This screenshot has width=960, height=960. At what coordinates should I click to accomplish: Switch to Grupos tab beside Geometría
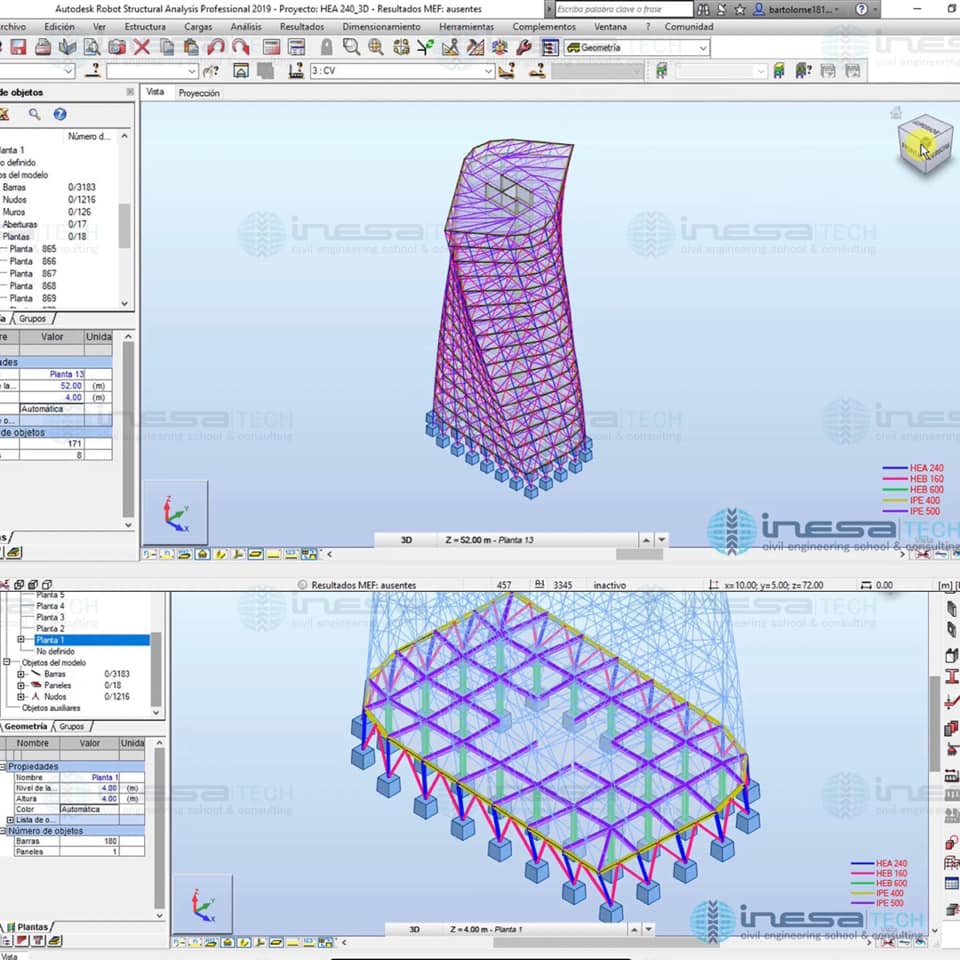point(72,727)
